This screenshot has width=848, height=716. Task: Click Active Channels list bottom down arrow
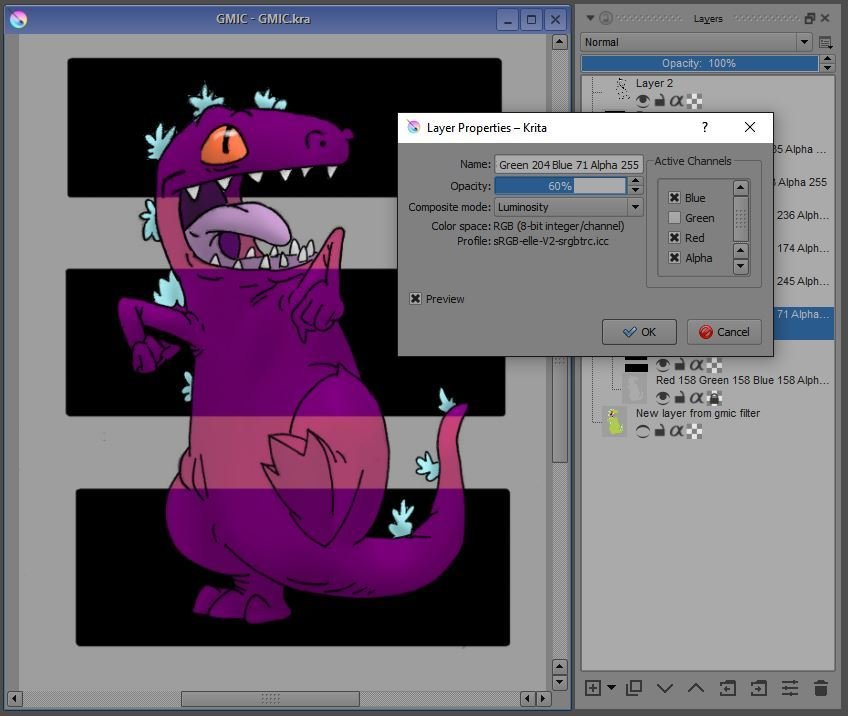pos(741,267)
